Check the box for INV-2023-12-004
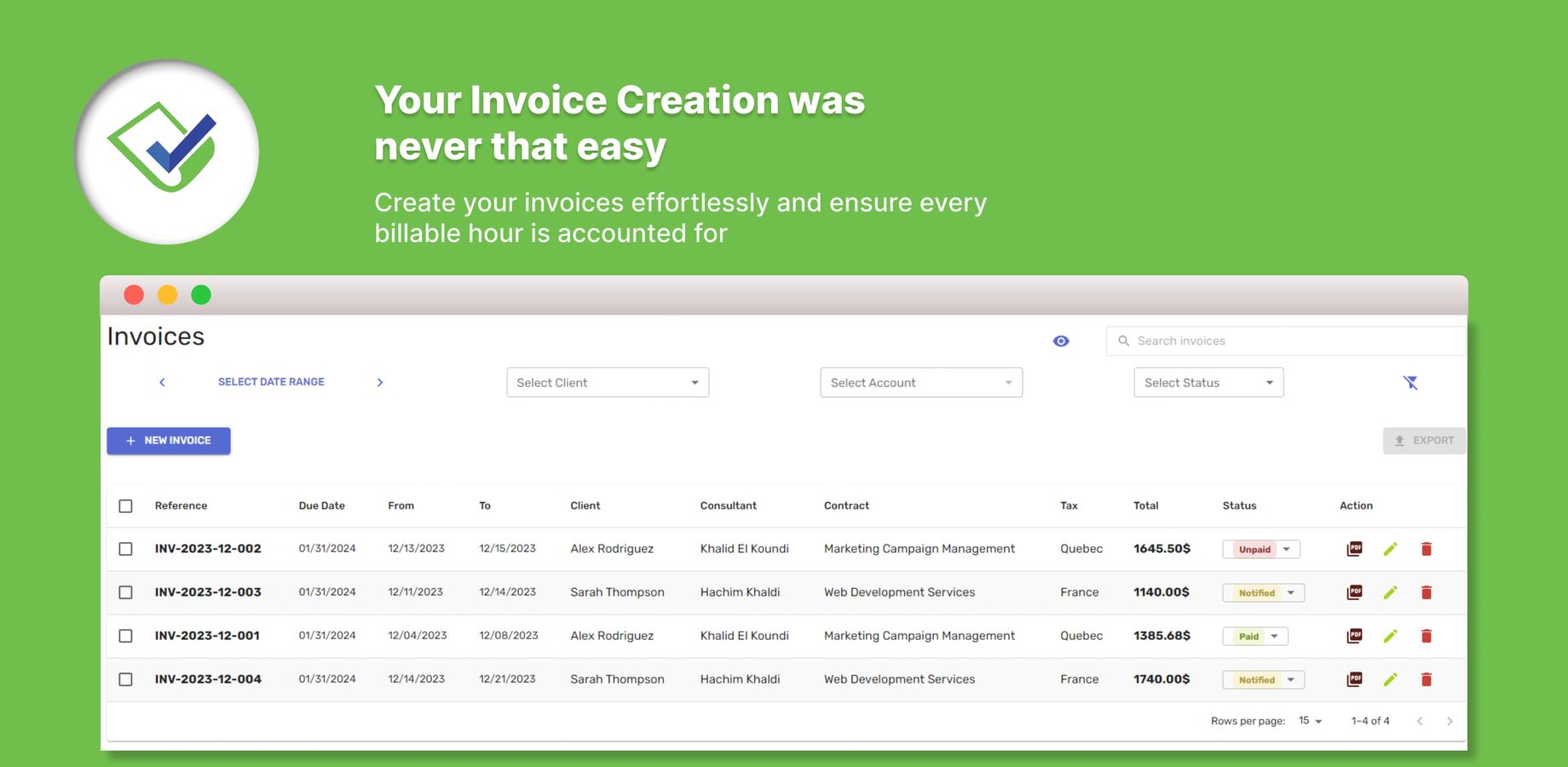1568x767 pixels. pyautogui.click(x=125, y=679)
